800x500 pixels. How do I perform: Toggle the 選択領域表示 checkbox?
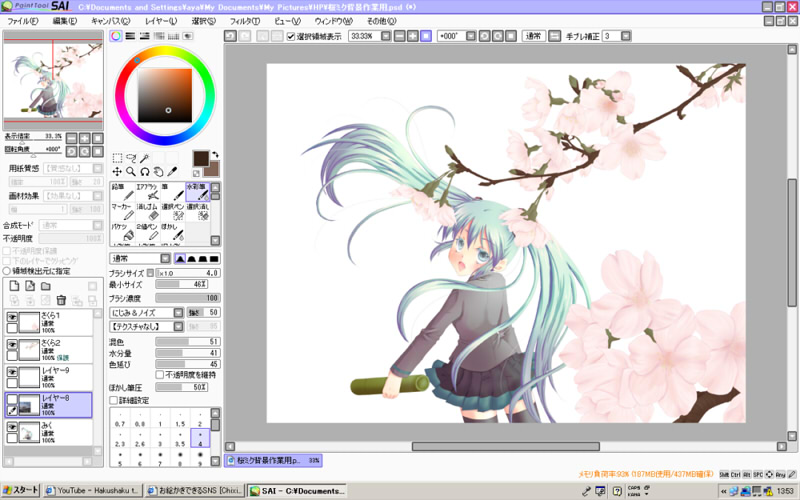291,36
